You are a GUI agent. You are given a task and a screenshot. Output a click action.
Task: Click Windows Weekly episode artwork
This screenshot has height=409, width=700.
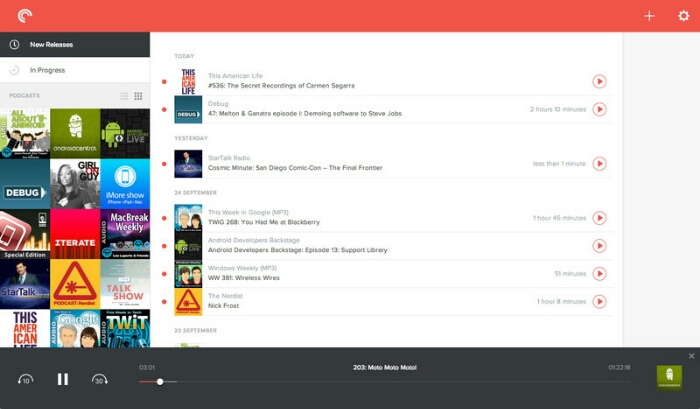point(188,273)
